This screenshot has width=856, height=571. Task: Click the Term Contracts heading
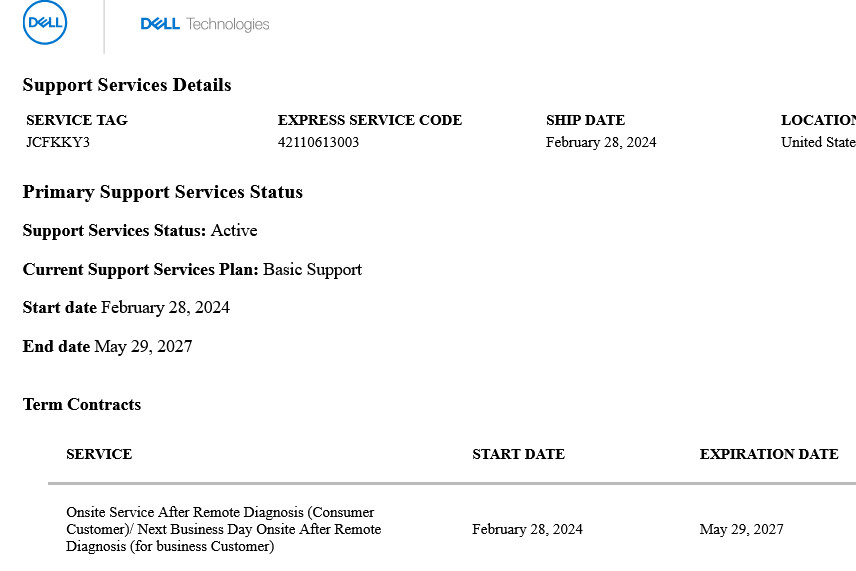coord(82,405)
